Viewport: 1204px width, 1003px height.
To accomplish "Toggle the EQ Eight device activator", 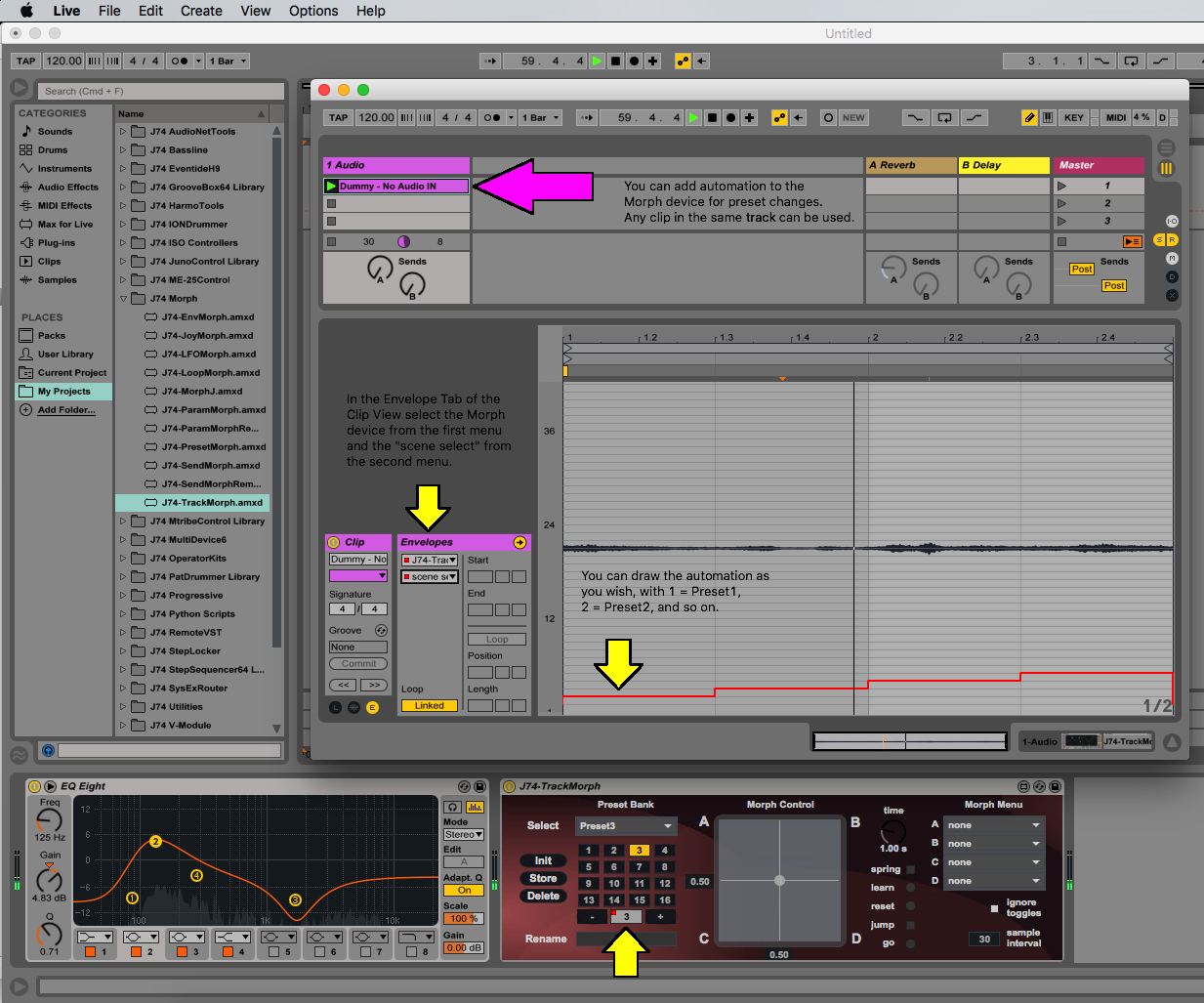I will click(35, 786).
